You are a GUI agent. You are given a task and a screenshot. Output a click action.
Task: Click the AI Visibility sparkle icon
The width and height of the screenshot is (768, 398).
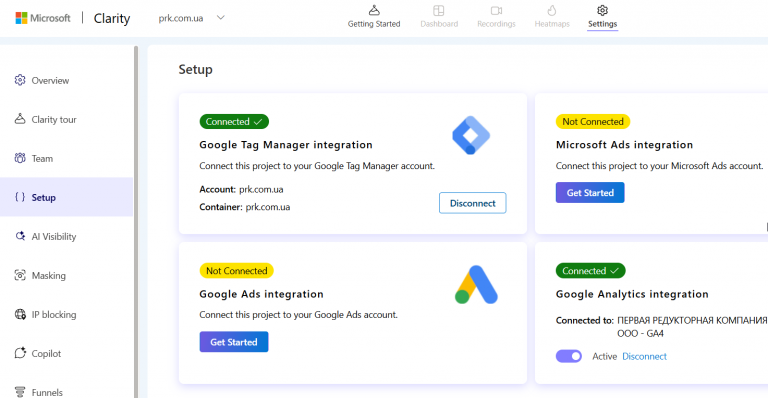click(20, 236)
